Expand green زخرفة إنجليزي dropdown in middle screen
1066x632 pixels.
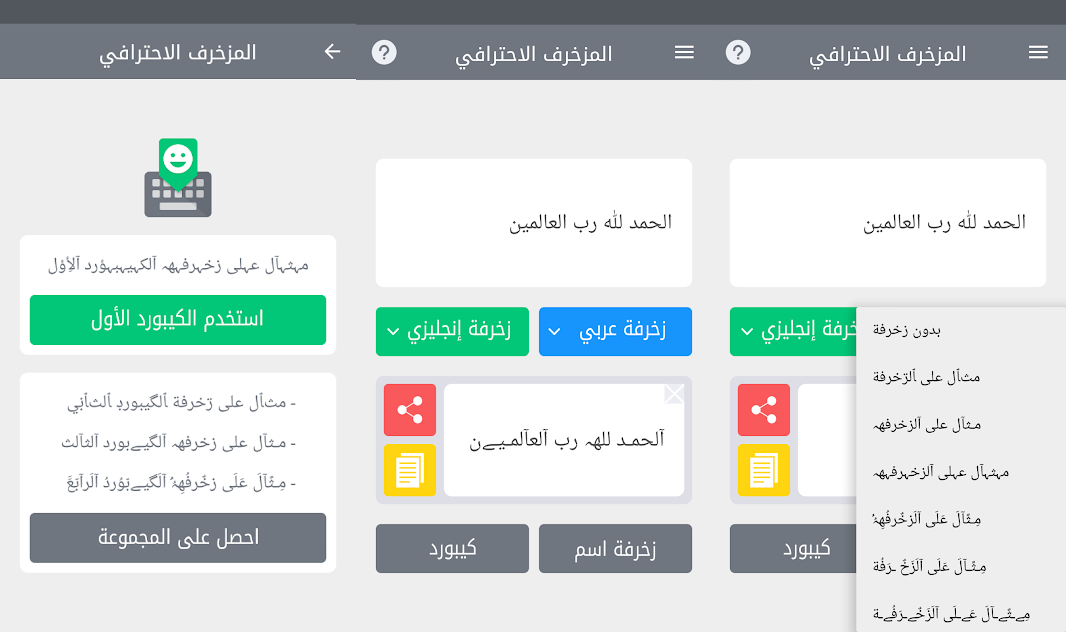point(452,332)
